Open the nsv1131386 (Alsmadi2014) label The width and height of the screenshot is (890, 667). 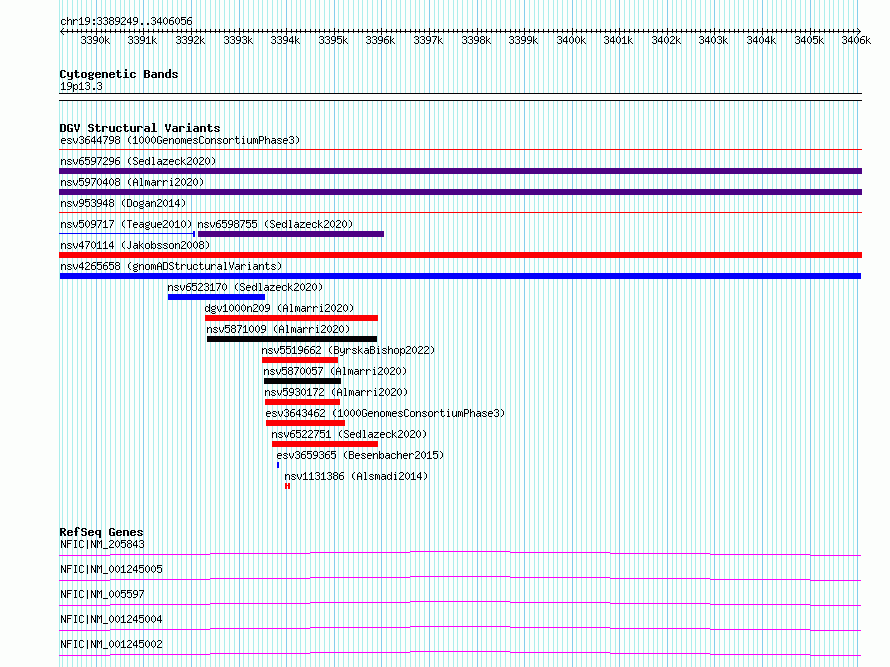click(356, 476)
